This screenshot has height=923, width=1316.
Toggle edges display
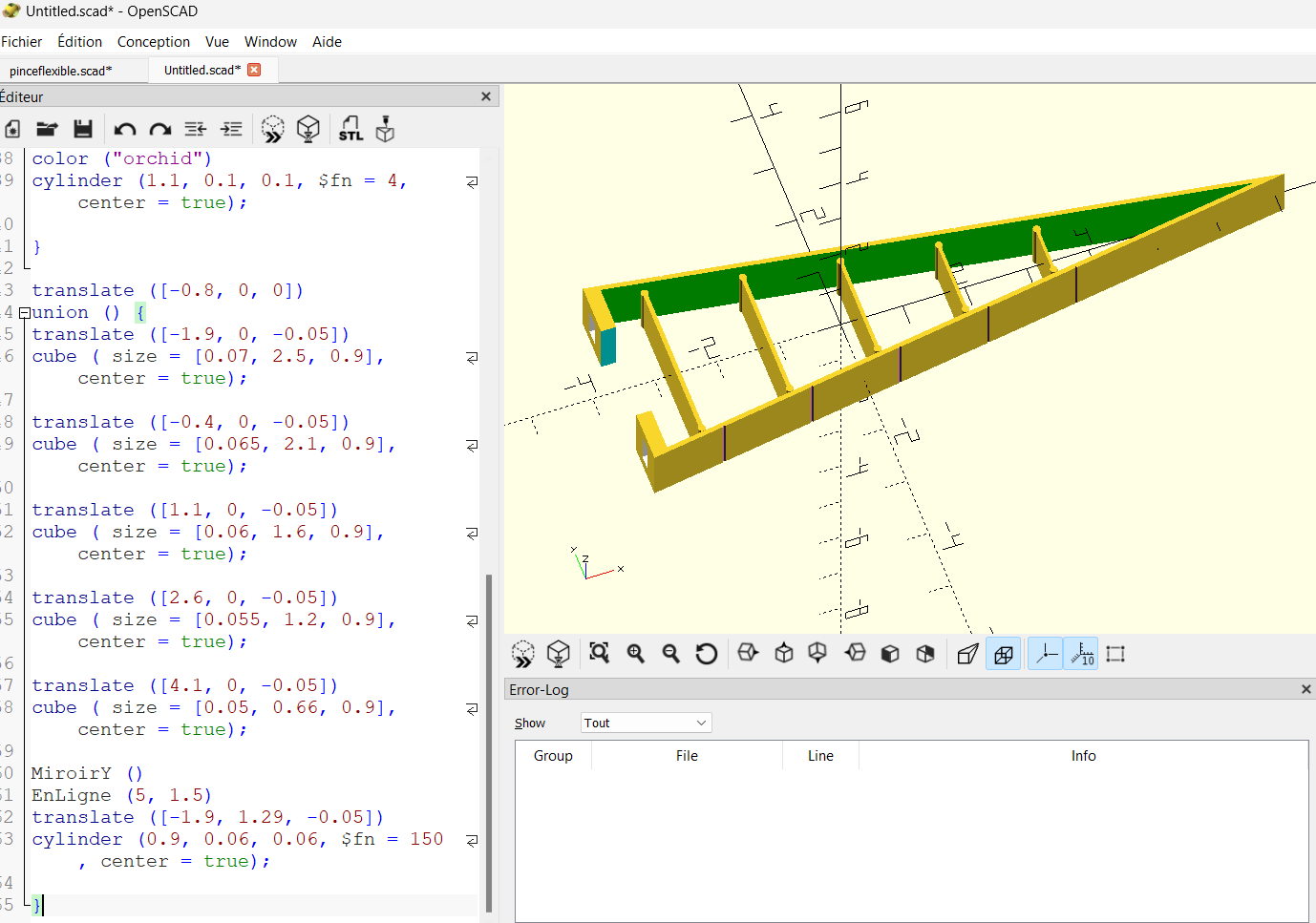(x=1115, y=654)
